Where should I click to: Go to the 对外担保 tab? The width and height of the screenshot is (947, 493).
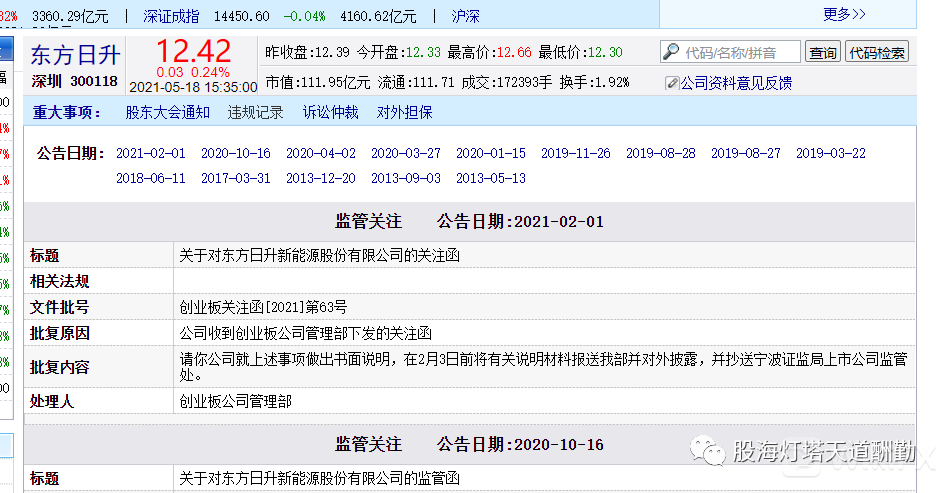point(404,113)
